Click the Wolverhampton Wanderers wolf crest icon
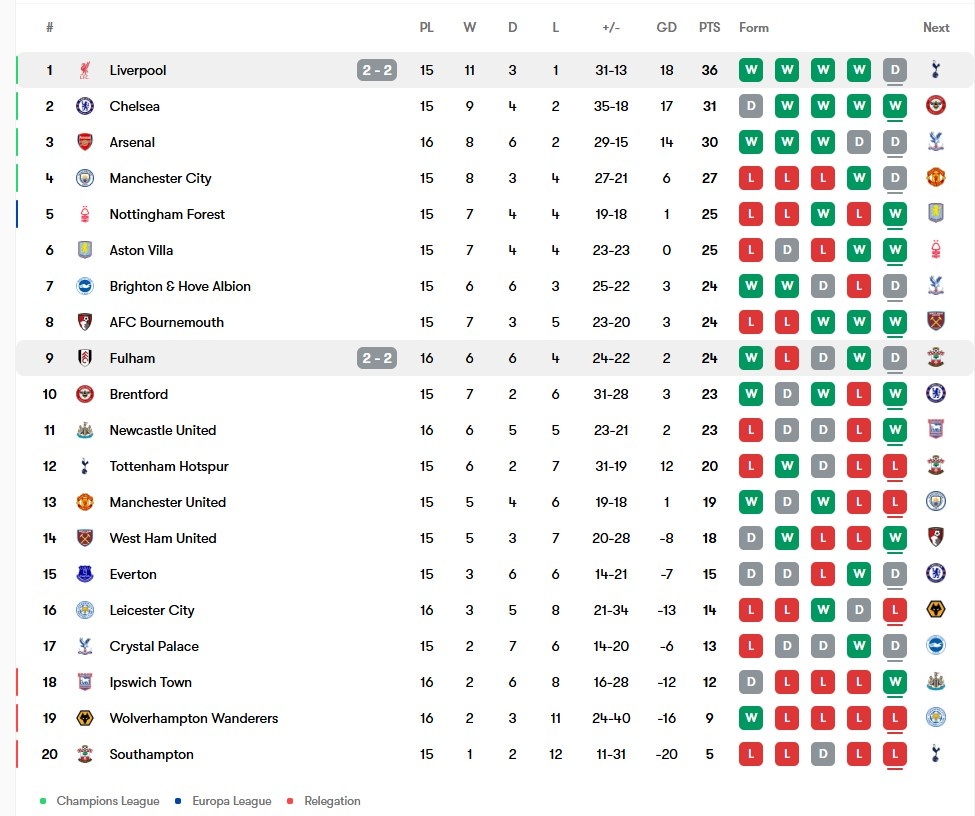The image size is (975, 816). click(85, 718)
